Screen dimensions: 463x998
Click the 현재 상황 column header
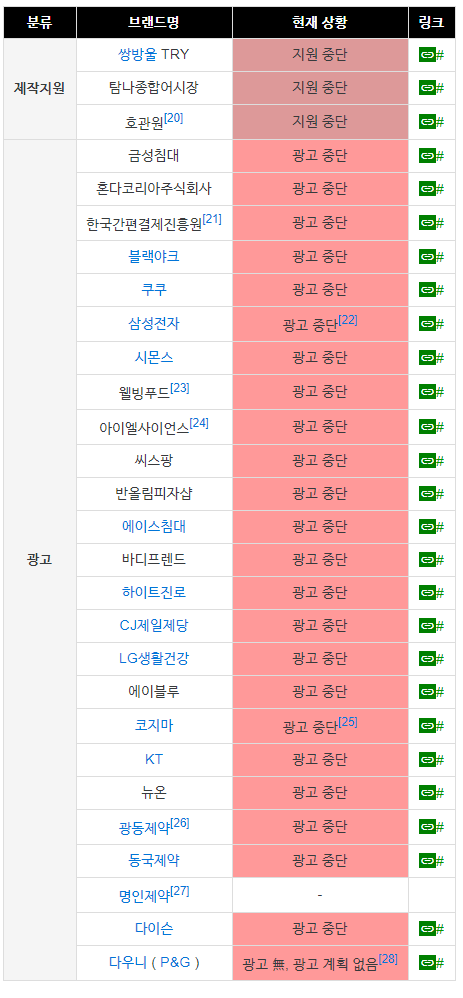(320, 23)
